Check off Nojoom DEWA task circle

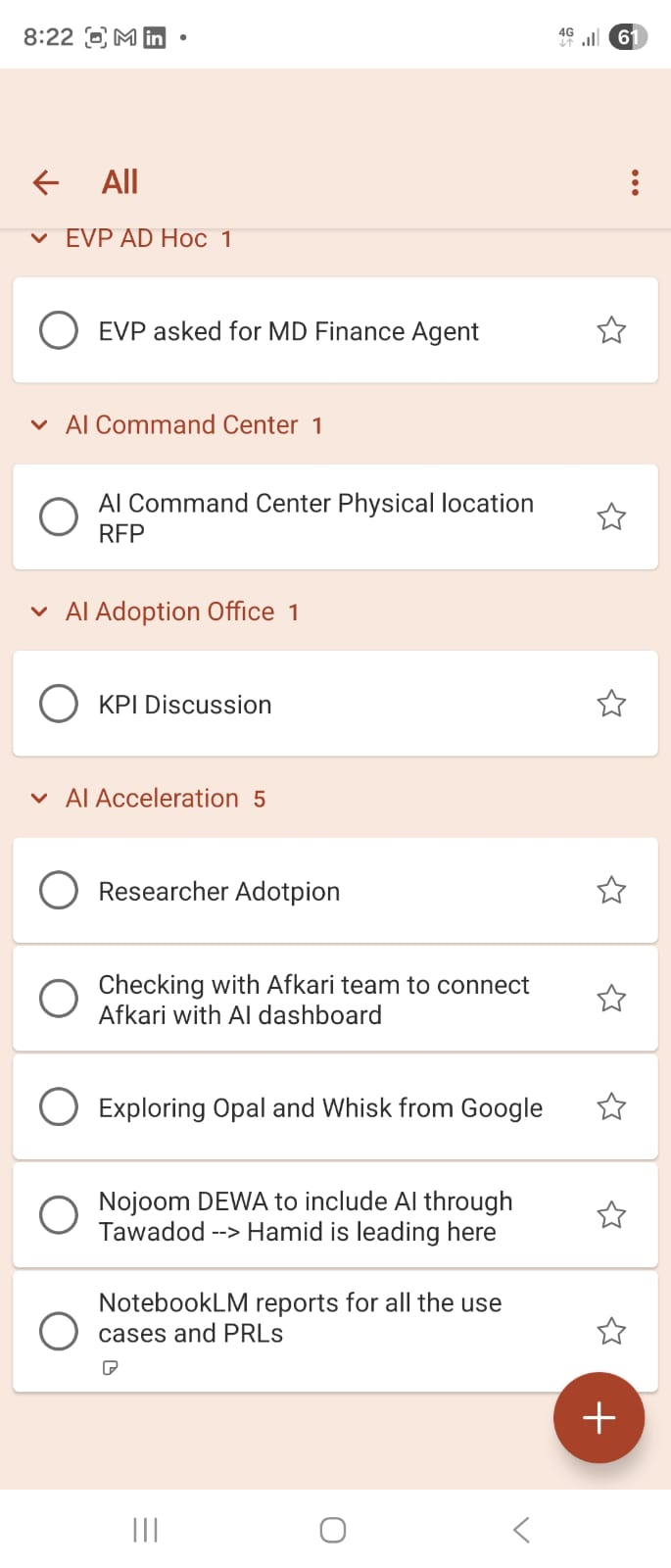(x=59, y=1215)
